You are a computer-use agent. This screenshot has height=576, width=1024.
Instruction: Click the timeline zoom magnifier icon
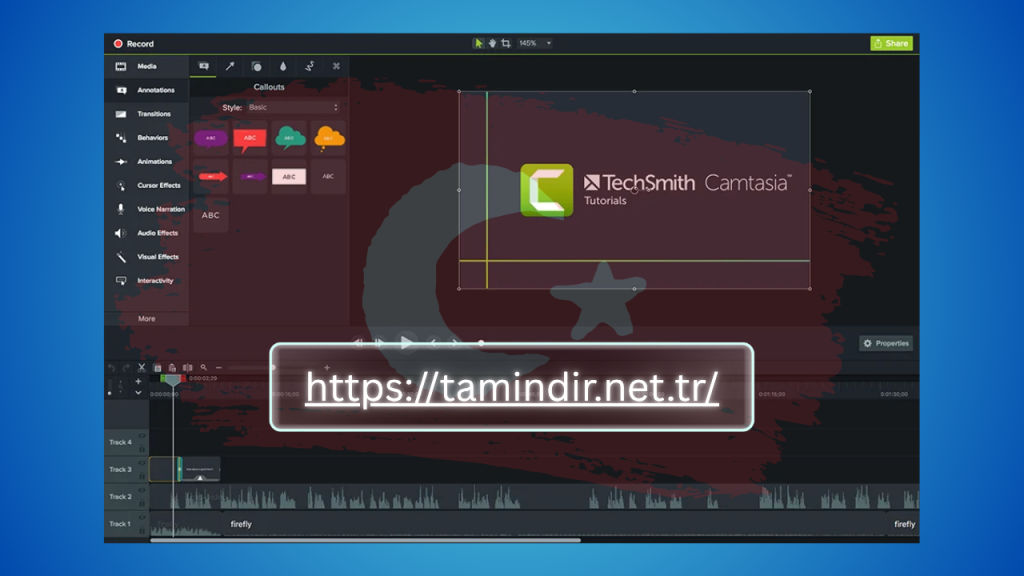[204, 368]
